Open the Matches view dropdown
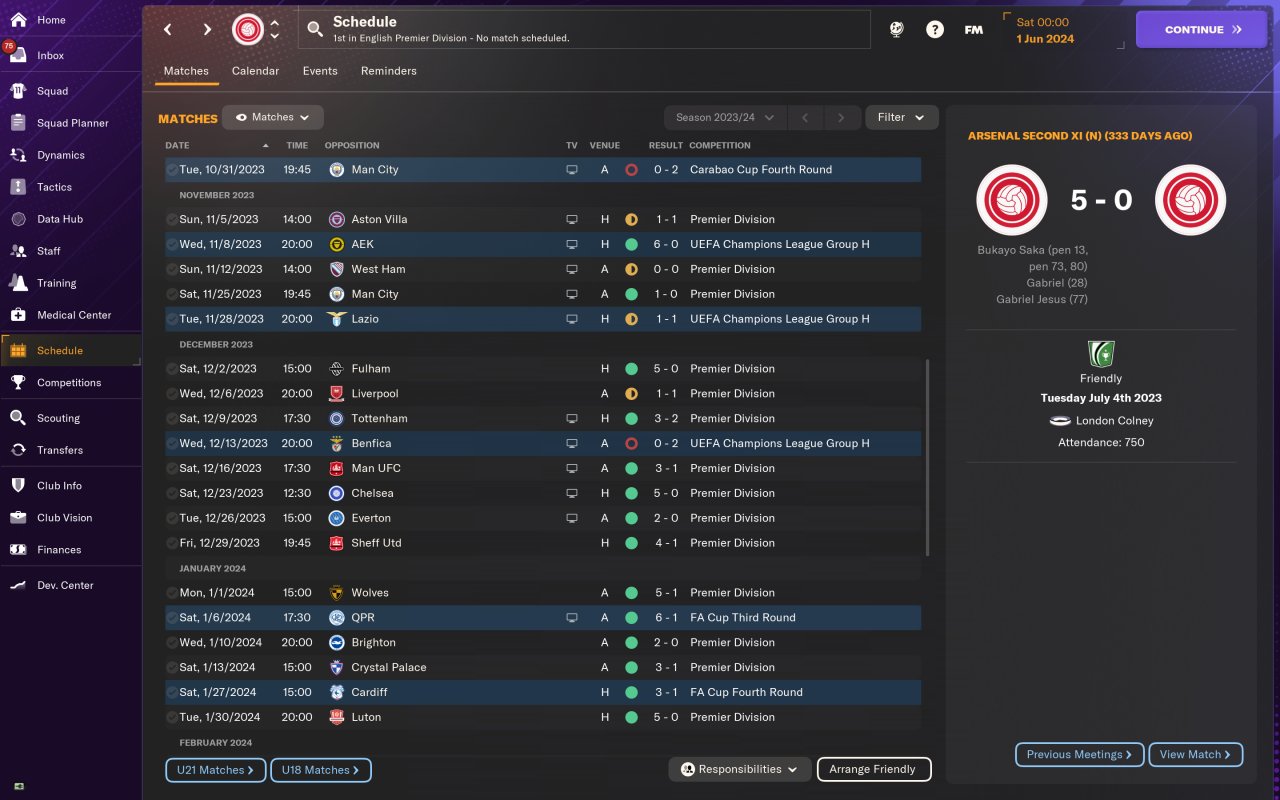The width and height of the screenshot is (1280, 800). coord(273,117)
